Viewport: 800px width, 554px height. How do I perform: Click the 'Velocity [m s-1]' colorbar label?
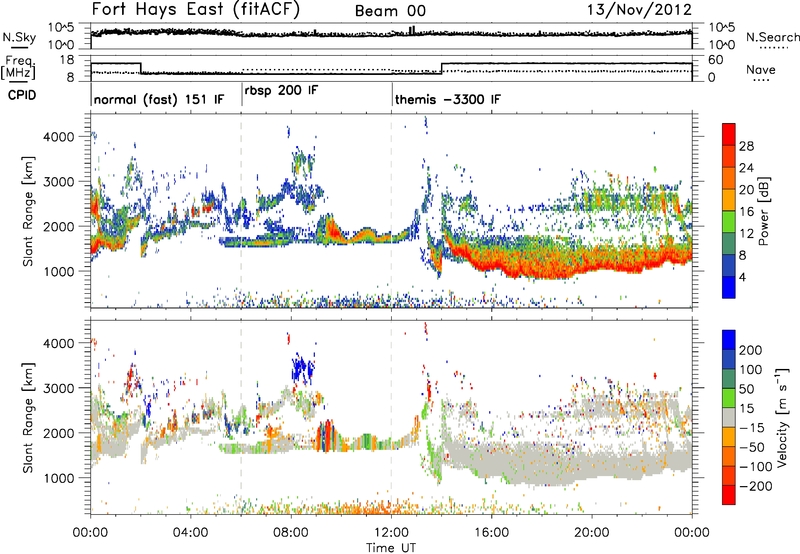click(x=781, y=417)
